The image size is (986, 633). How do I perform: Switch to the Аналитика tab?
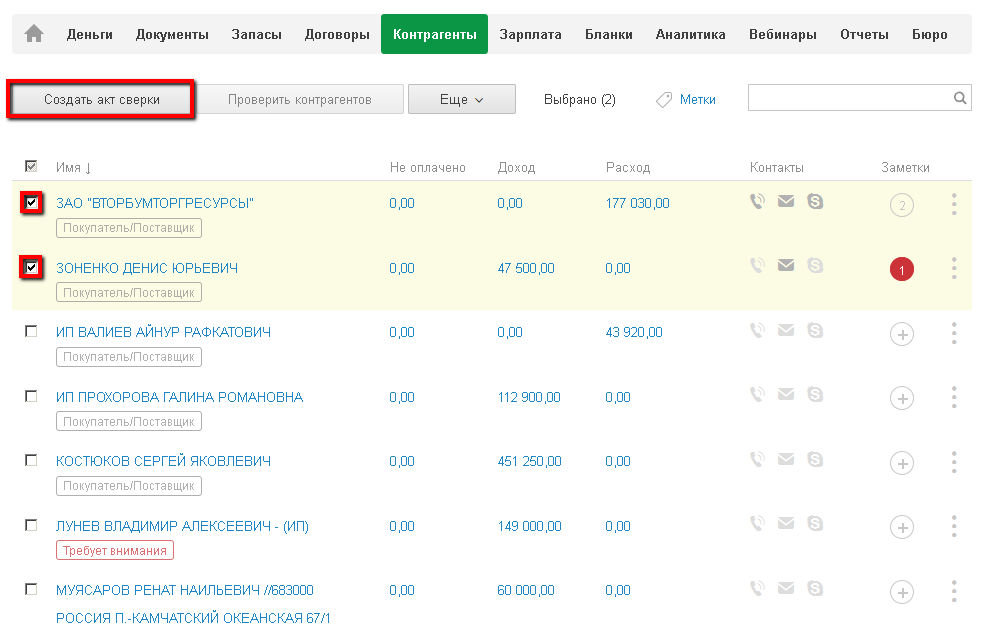(x=690, y=34)
